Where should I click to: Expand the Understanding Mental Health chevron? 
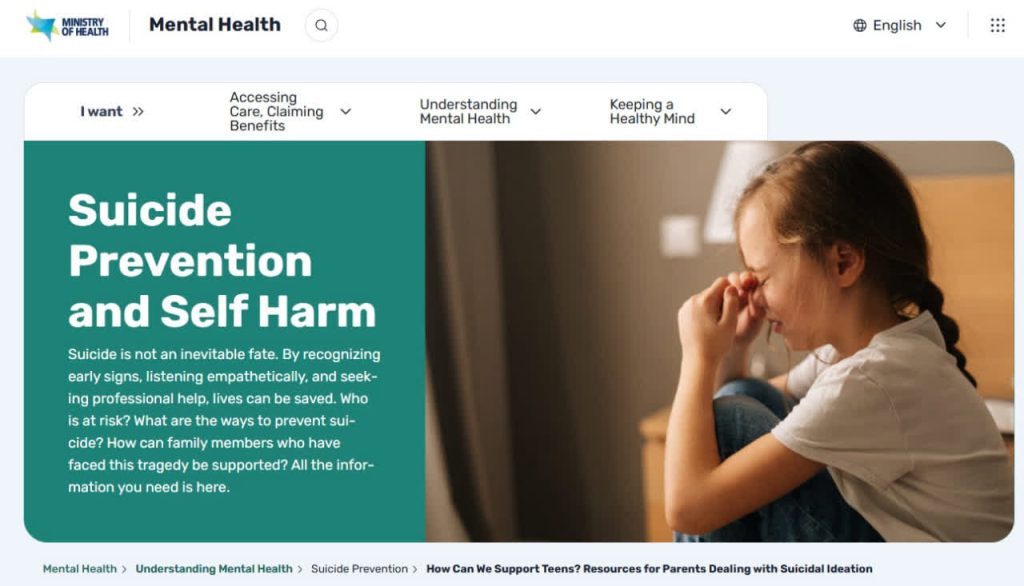point(536,112)
